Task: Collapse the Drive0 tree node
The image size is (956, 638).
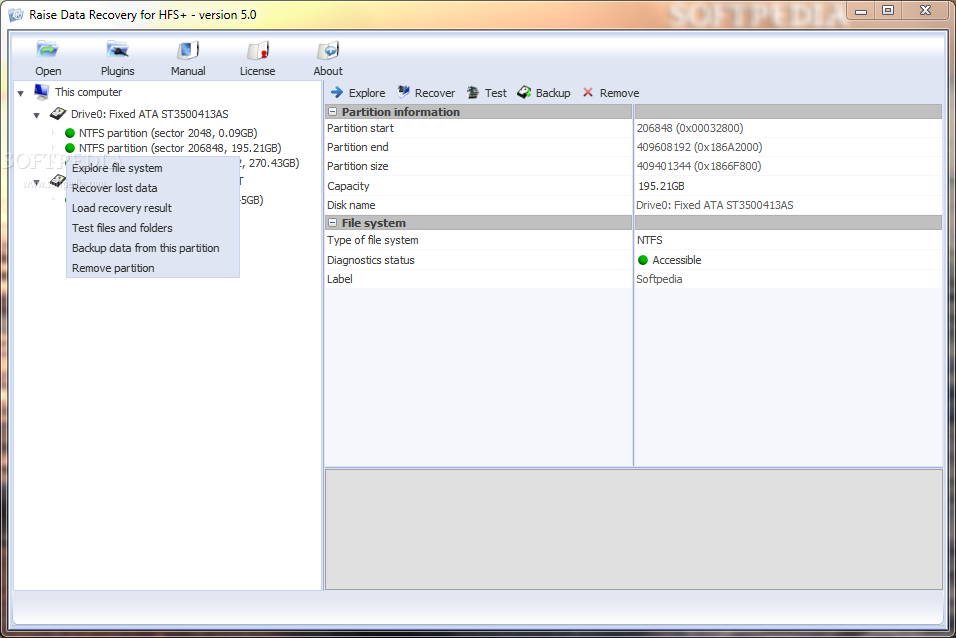Action: pyautogui.click(x=37, y=115)
